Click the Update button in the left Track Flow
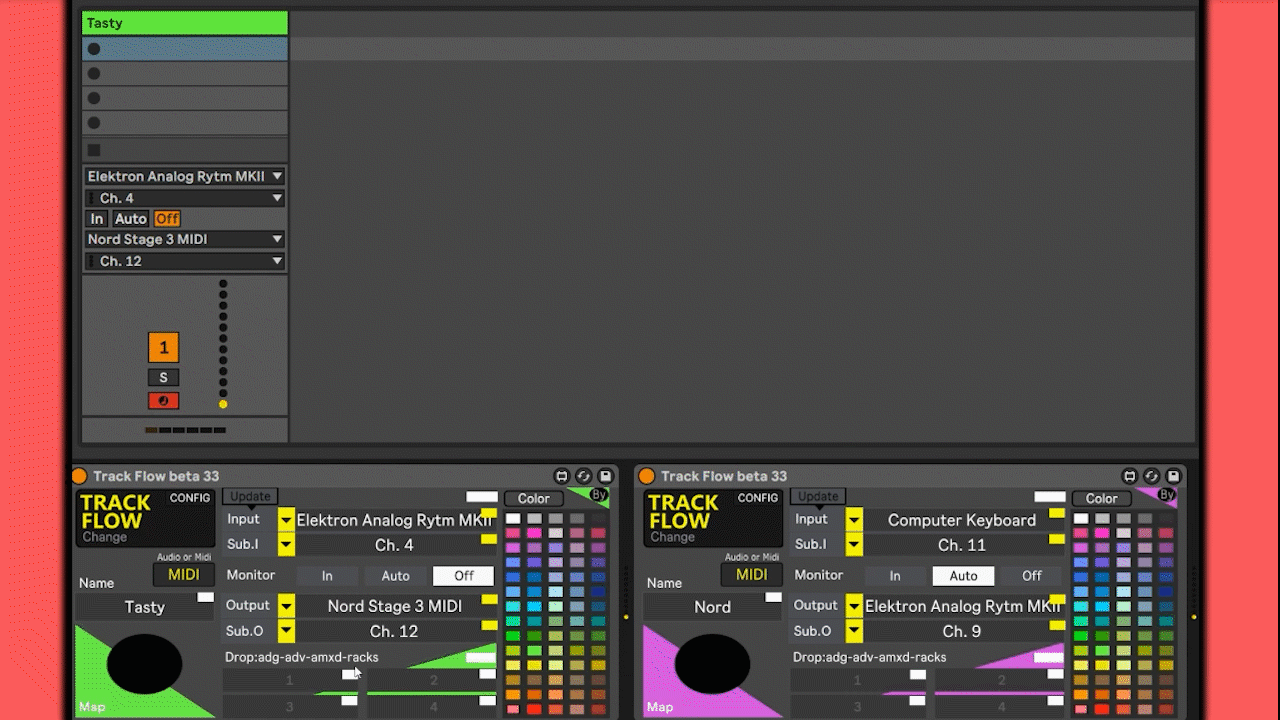This screenshot has height=720, width=1280. coord(250,497)
